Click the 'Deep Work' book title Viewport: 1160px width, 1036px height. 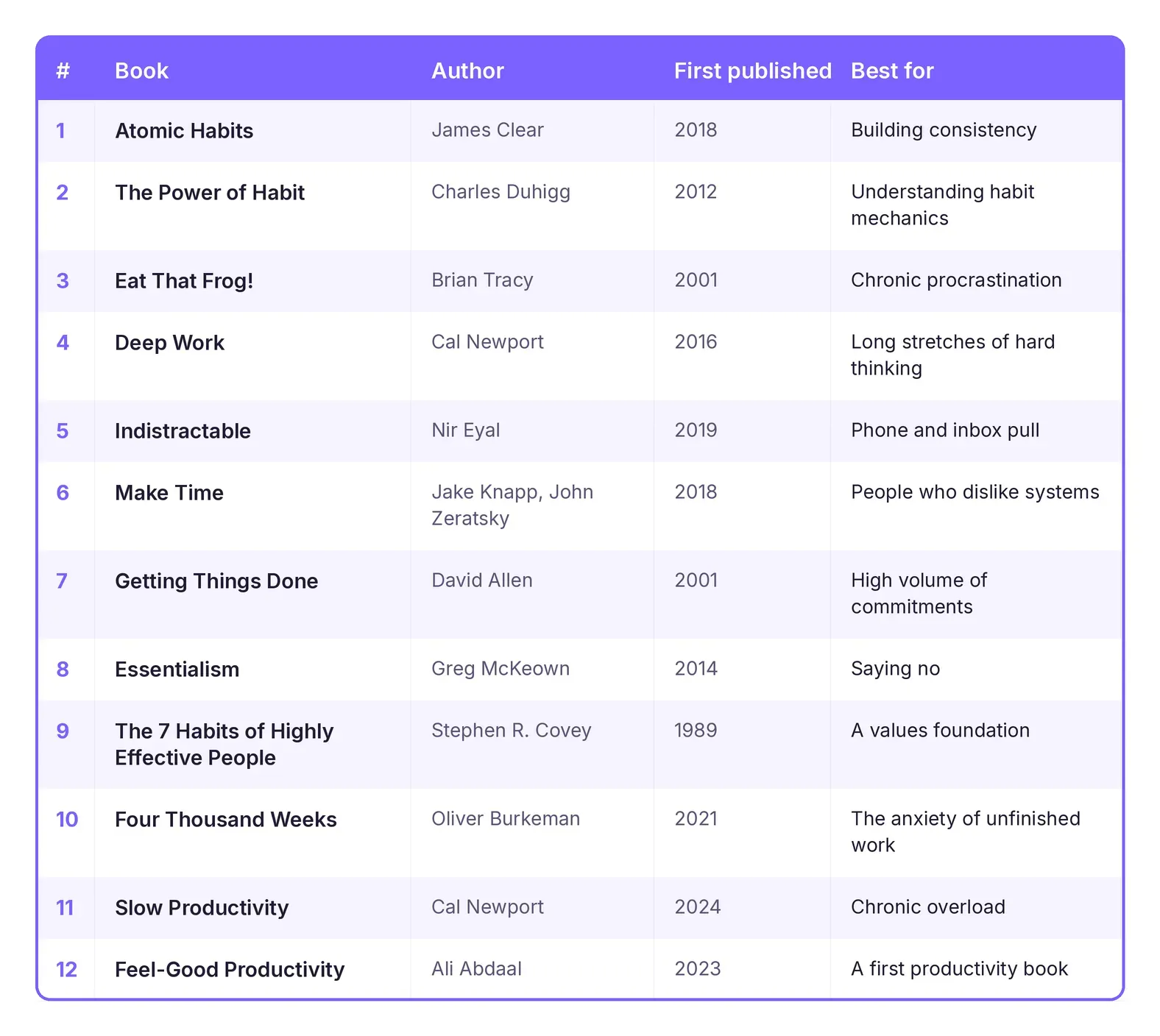[169, 343]
